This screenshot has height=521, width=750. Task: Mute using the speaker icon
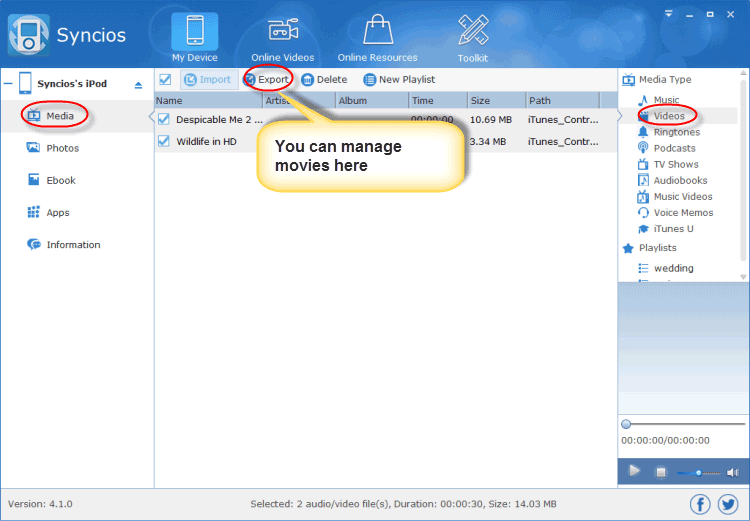click(732, 473)
